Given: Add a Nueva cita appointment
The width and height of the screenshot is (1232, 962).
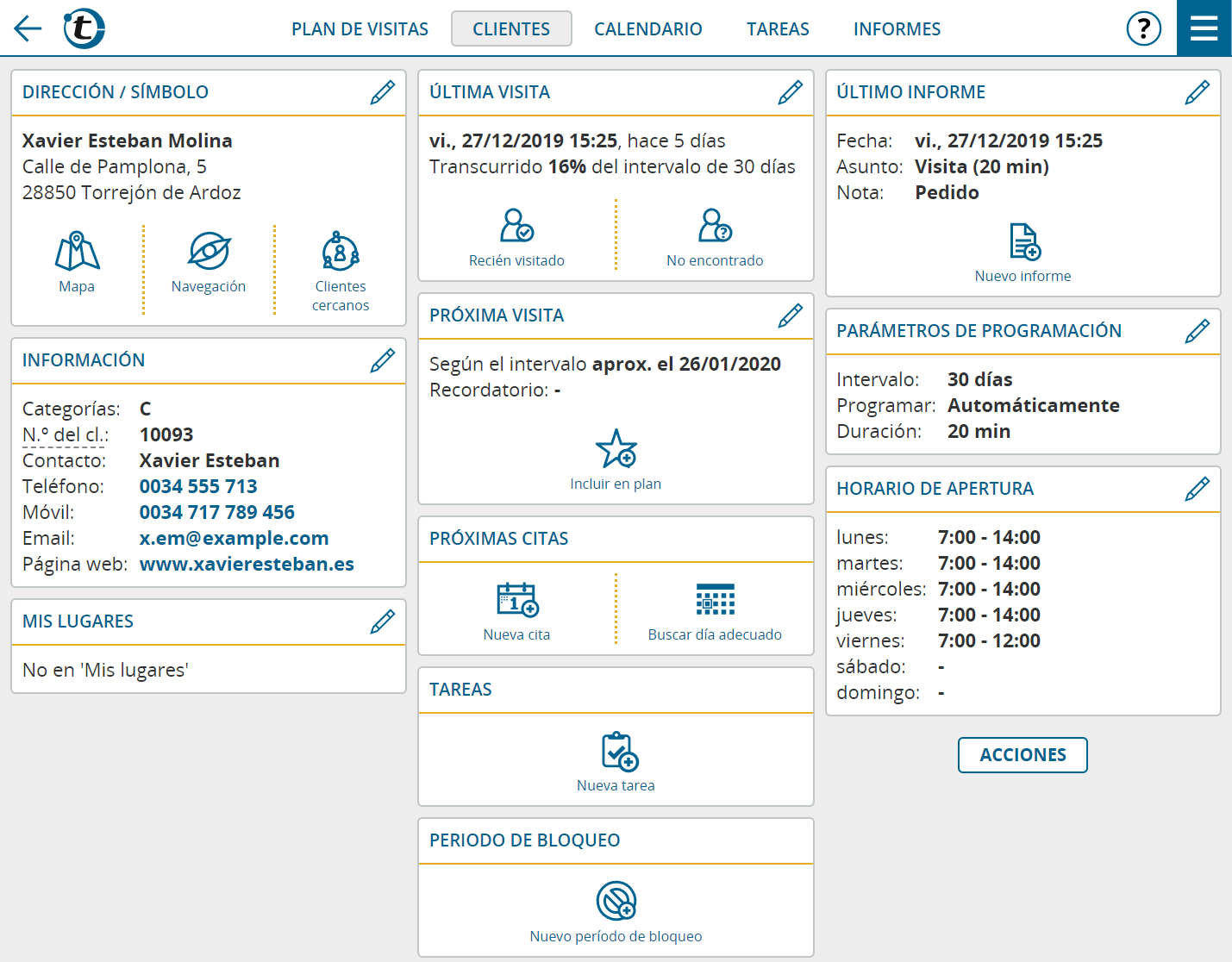Looking at the screenshot, I should (517, 600).
